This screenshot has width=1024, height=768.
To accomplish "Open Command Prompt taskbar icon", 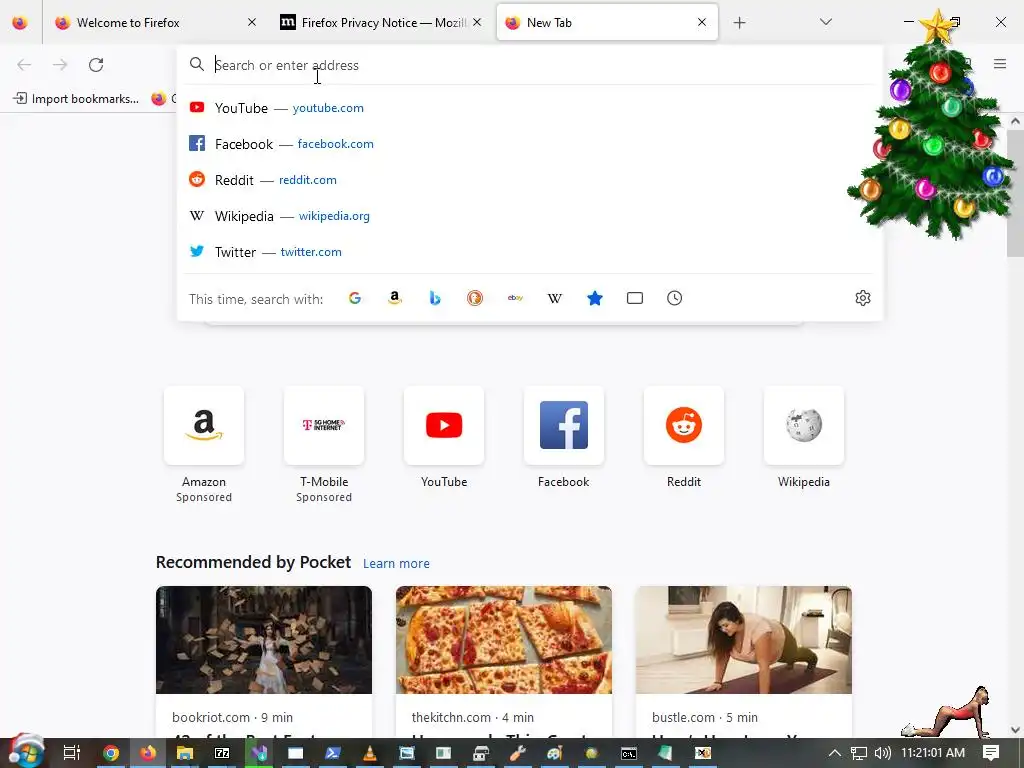I will [628, 753].
